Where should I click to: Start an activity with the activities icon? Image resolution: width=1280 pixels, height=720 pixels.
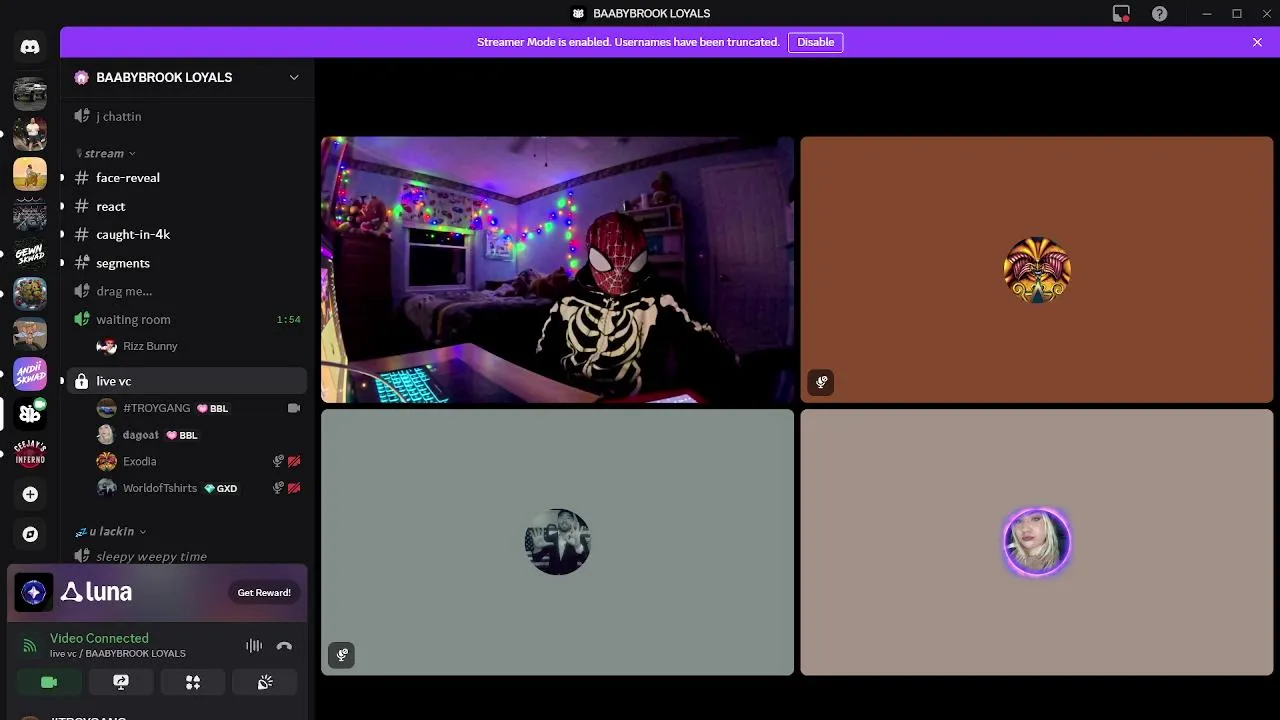point(193,682)
